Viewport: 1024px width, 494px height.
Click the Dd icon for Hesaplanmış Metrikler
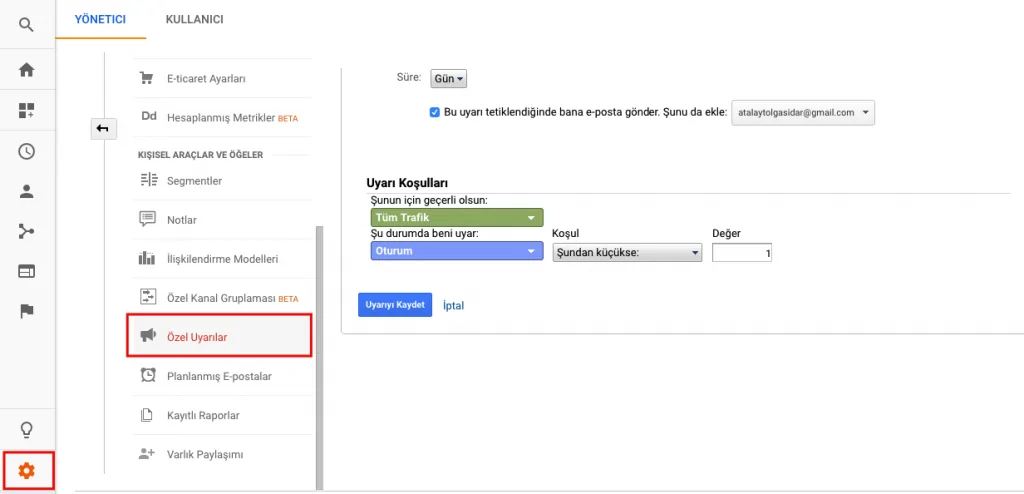point(148,117)
